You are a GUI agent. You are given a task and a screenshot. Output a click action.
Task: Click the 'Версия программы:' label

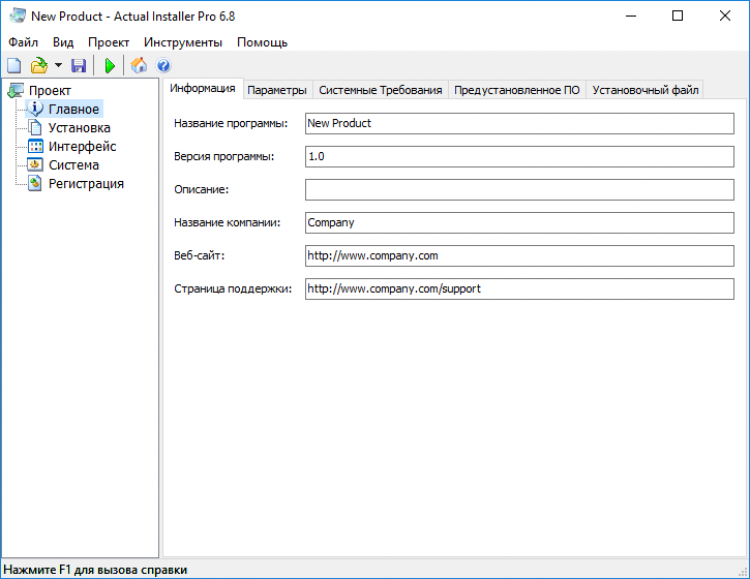tap(224, 156)
